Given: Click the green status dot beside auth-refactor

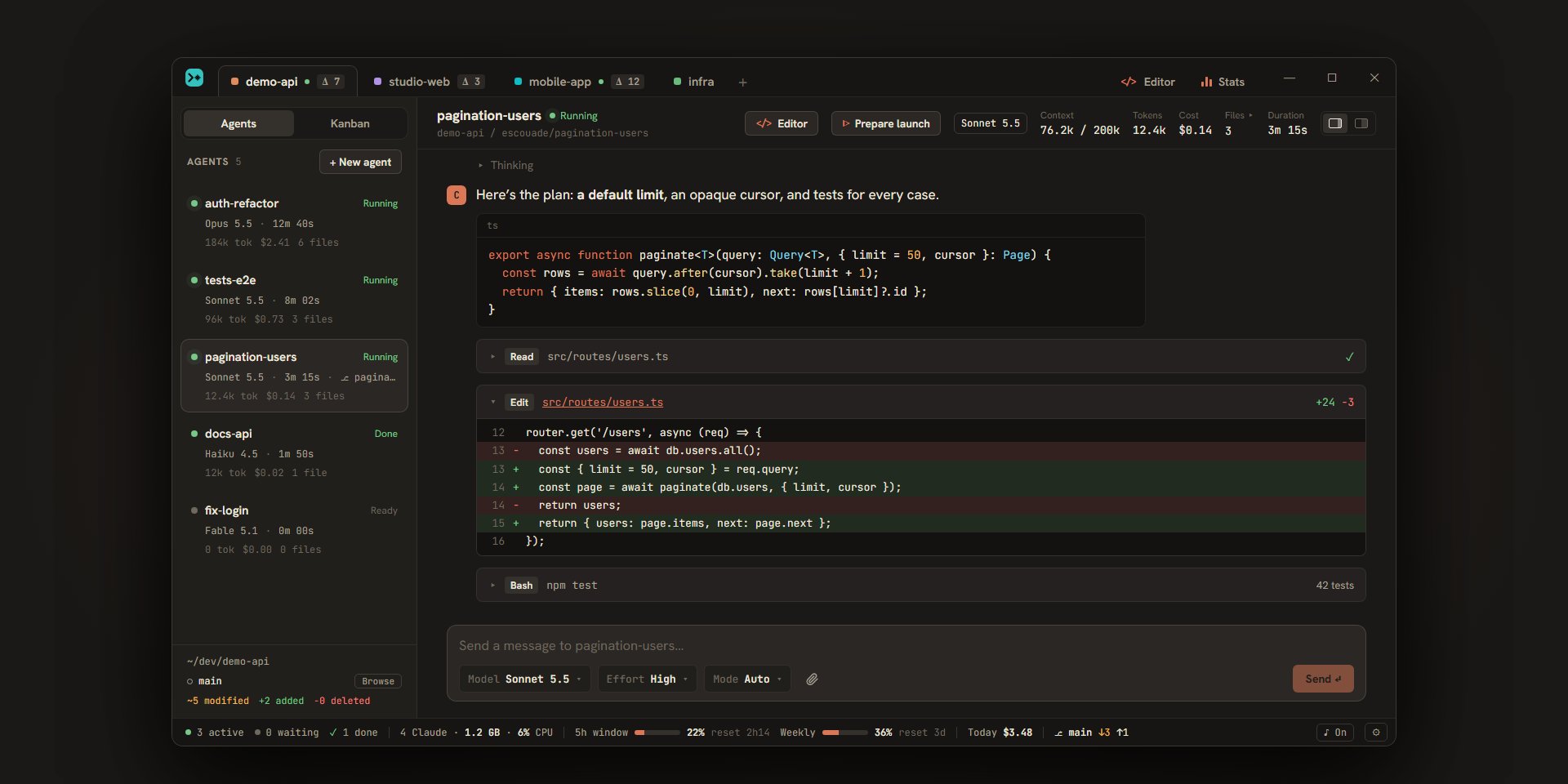Looking at the screenshot, I should point(194,203).
